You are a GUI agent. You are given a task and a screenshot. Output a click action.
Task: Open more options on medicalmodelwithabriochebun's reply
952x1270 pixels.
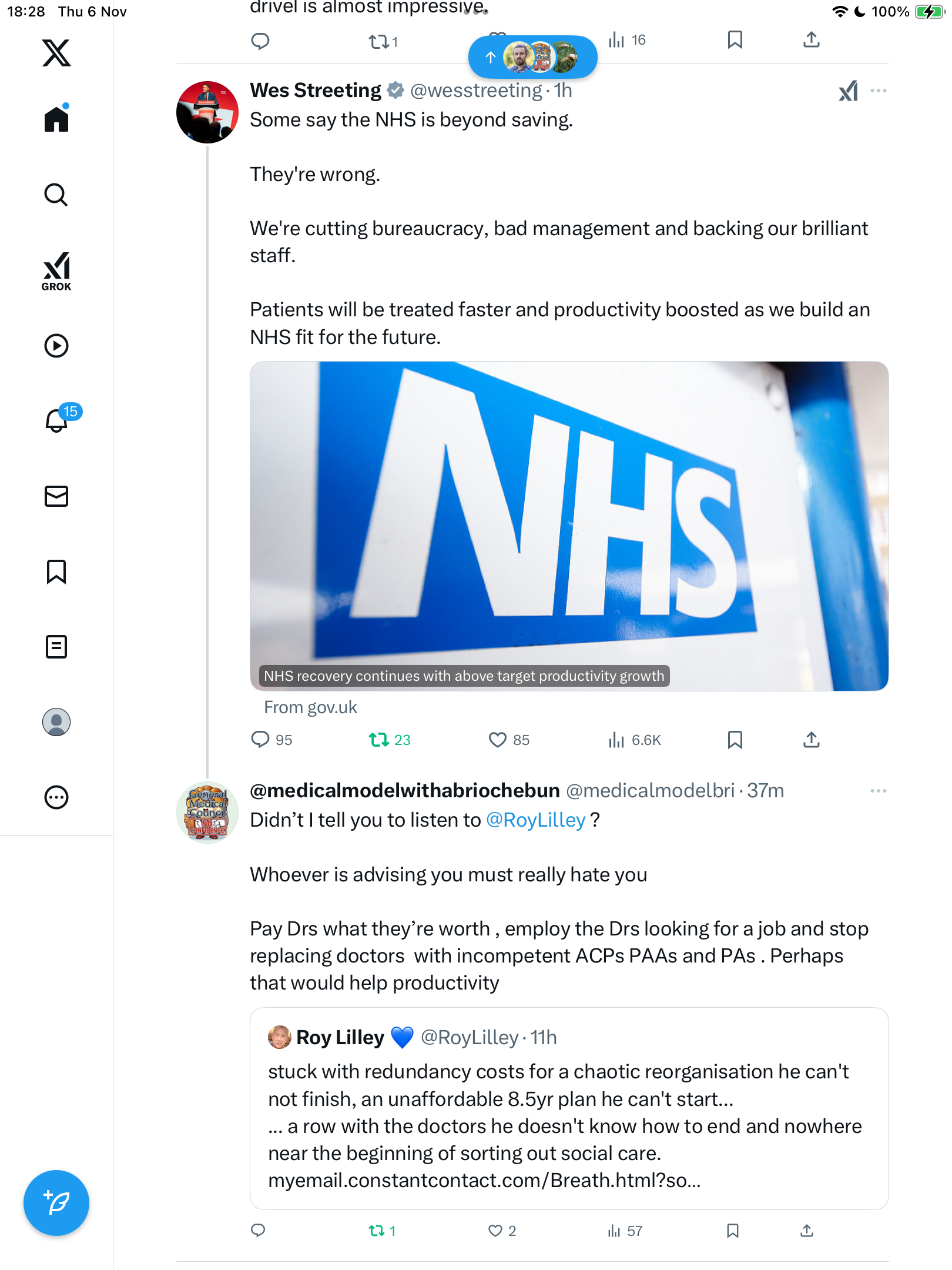click(x=878, y=791)
